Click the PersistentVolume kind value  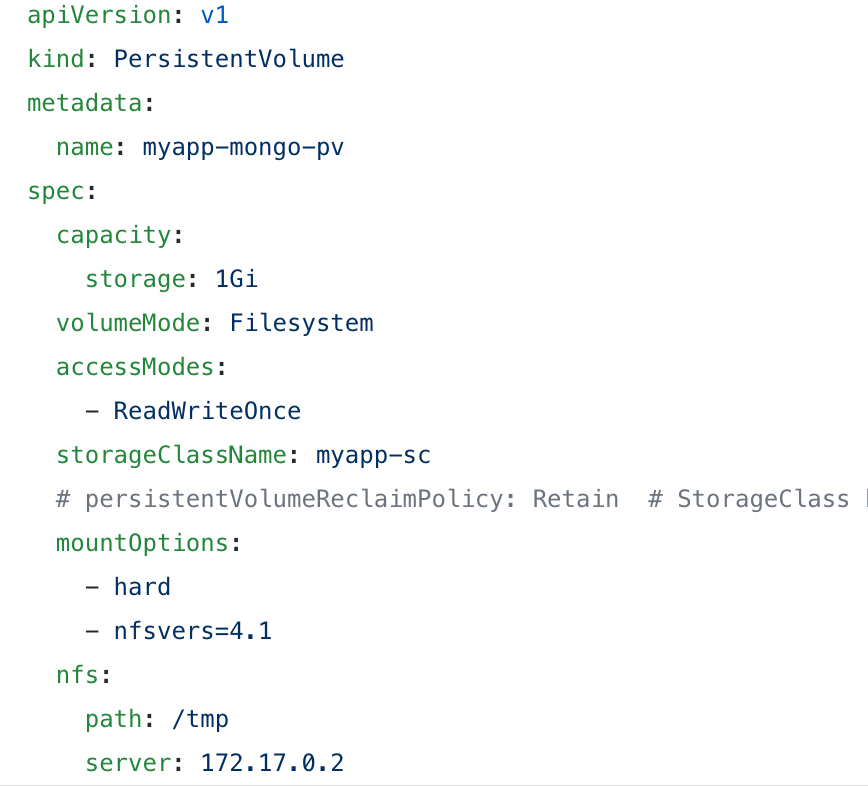click(229, 59)
